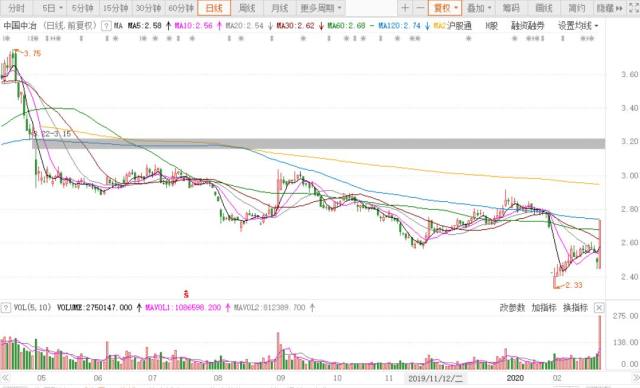Click the 3.75 high price marker
This screenshot has height=388, width=640.
(x=32, y=53)
